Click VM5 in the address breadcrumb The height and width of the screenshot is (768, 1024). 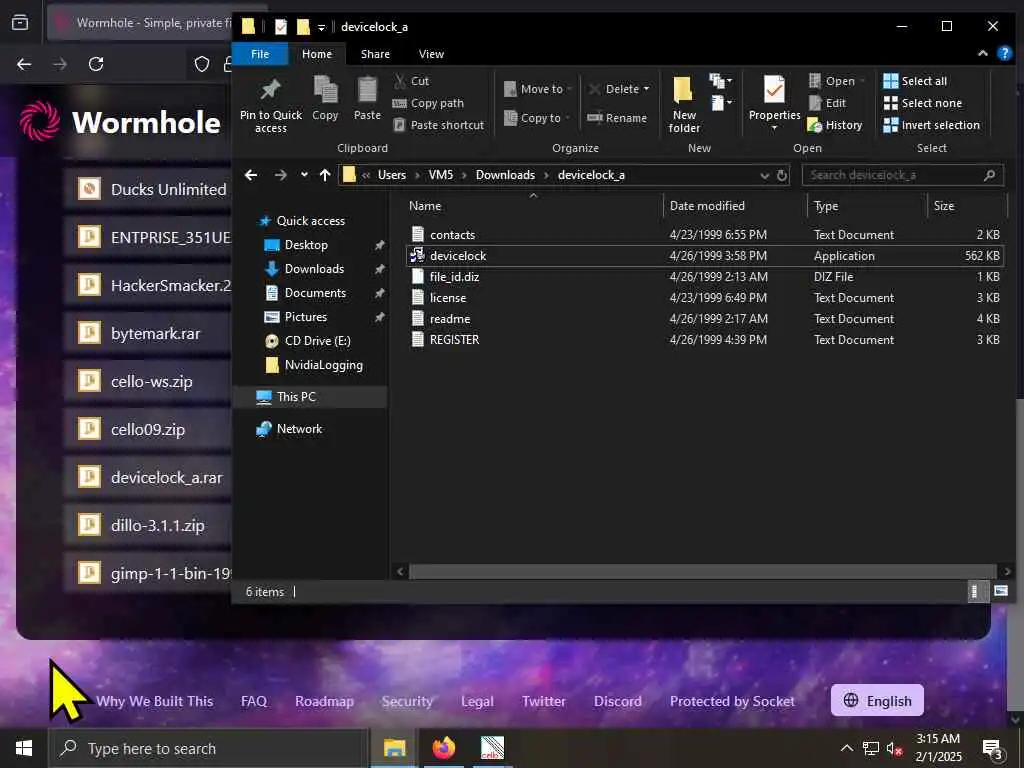(441, 175)
